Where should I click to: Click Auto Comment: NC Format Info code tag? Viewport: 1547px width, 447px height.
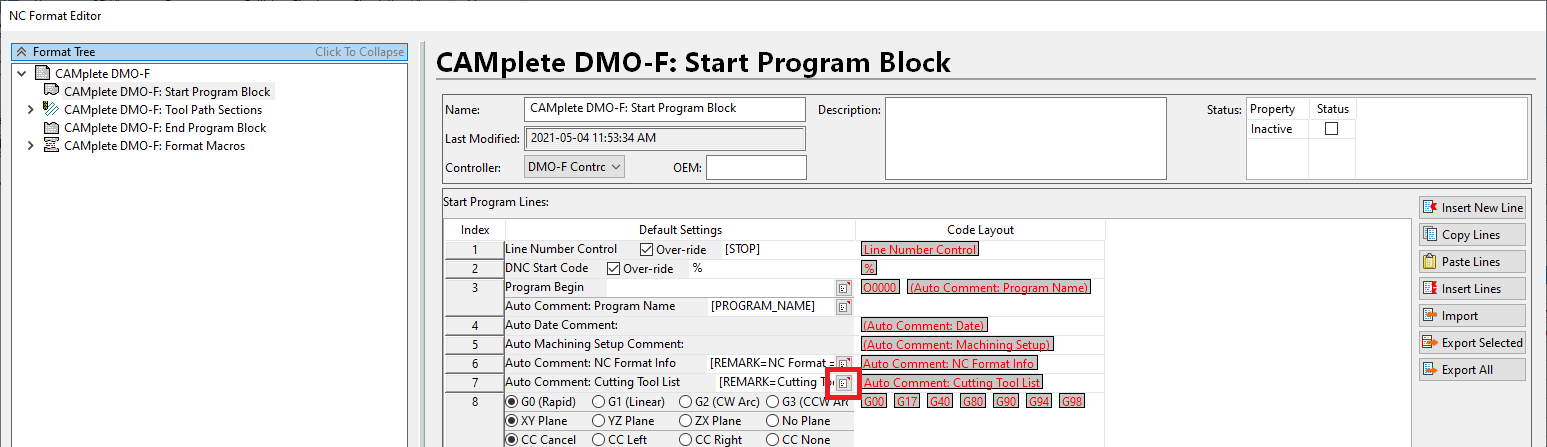coord(949,364)
